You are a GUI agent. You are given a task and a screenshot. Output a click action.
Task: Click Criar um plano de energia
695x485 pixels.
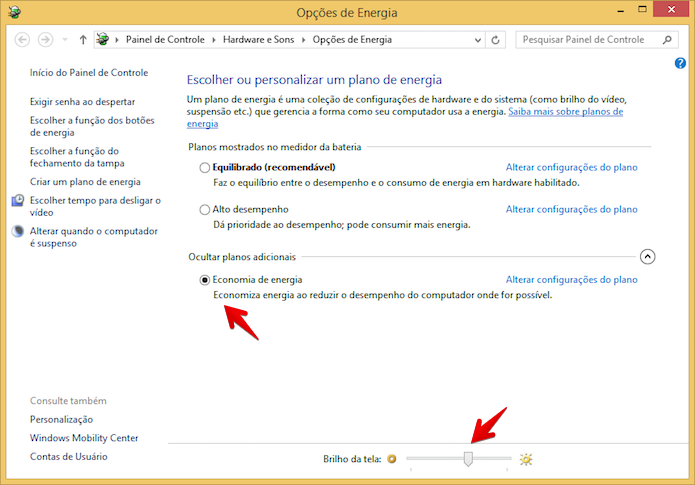click(x=85, y=182)
